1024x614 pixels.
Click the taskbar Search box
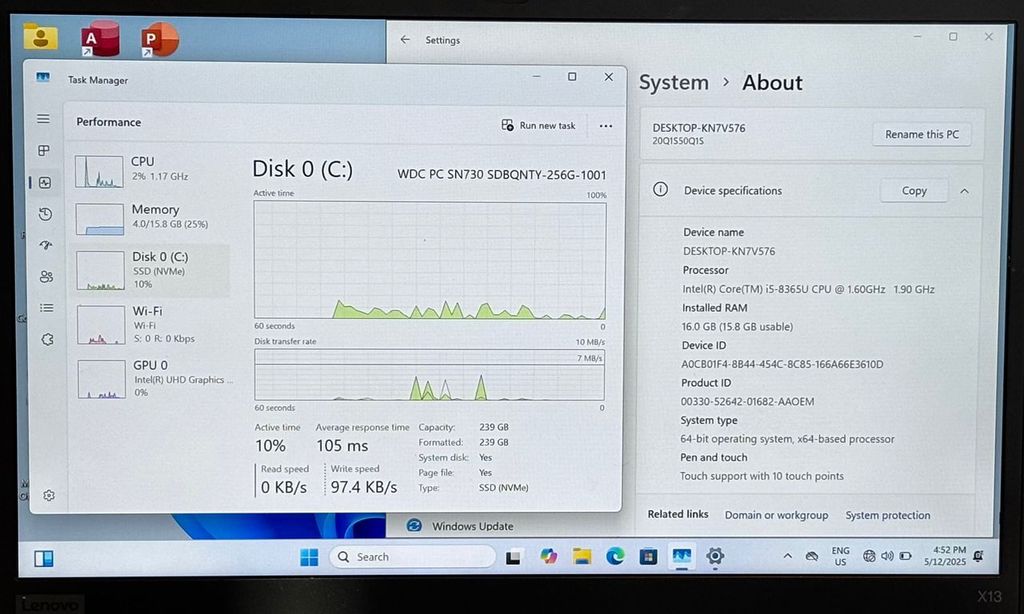(x=412, y=557)
